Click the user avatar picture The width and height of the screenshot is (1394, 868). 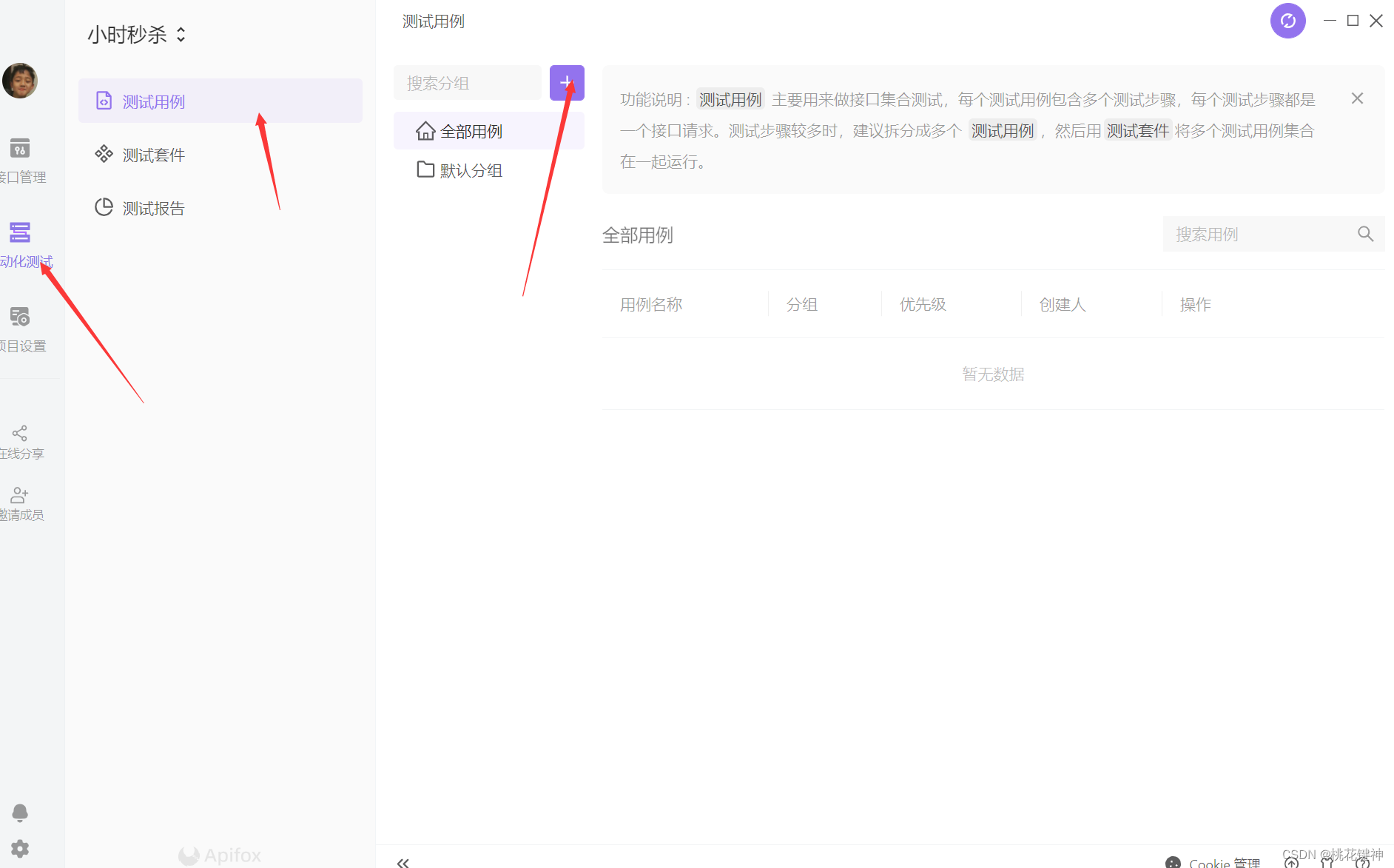tap(20, 81)
